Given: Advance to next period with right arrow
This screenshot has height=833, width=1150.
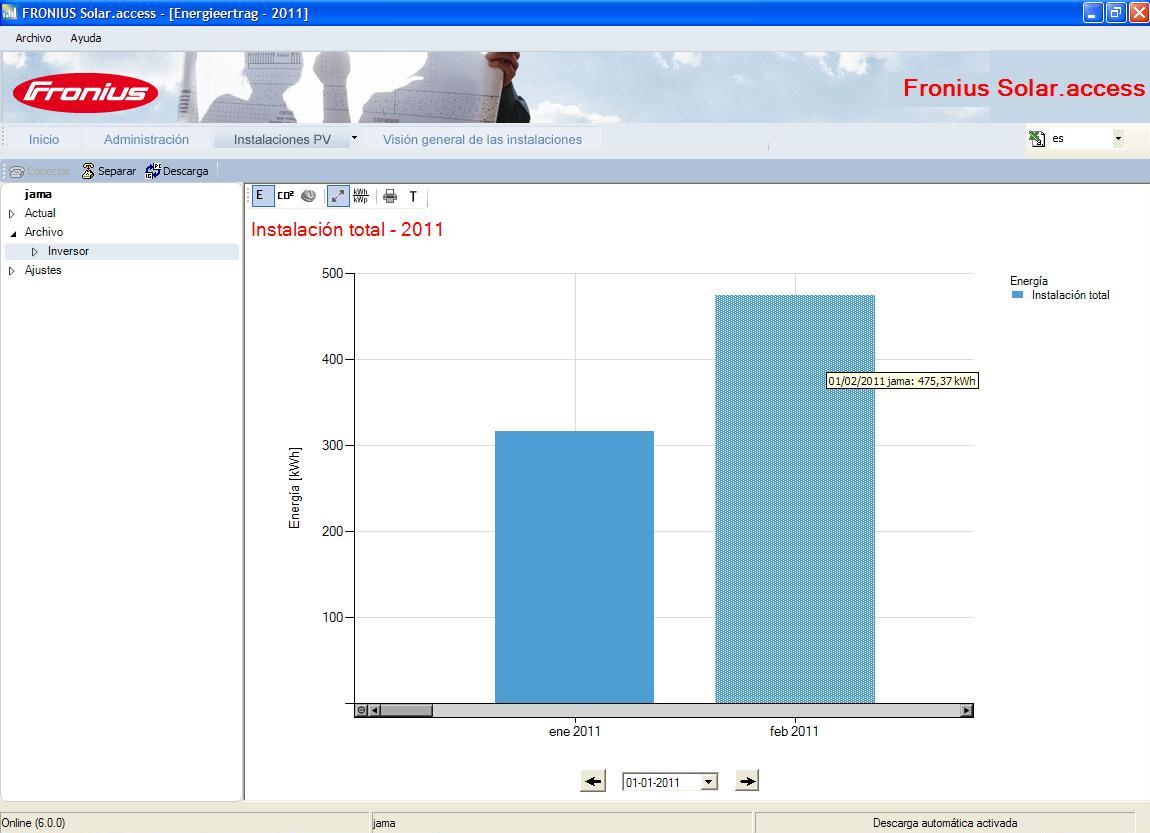Looking at the screenshot, I should pos(747,781).
